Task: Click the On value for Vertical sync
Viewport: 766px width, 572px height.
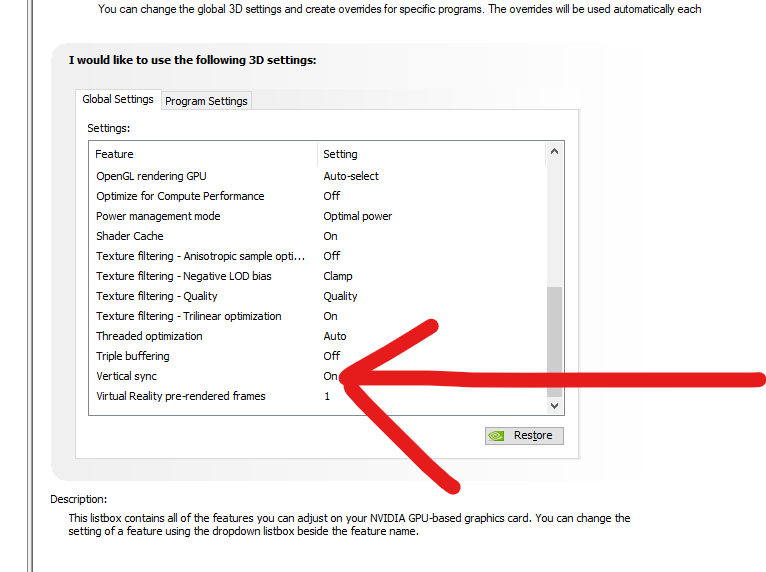Action: pos(330,376)
